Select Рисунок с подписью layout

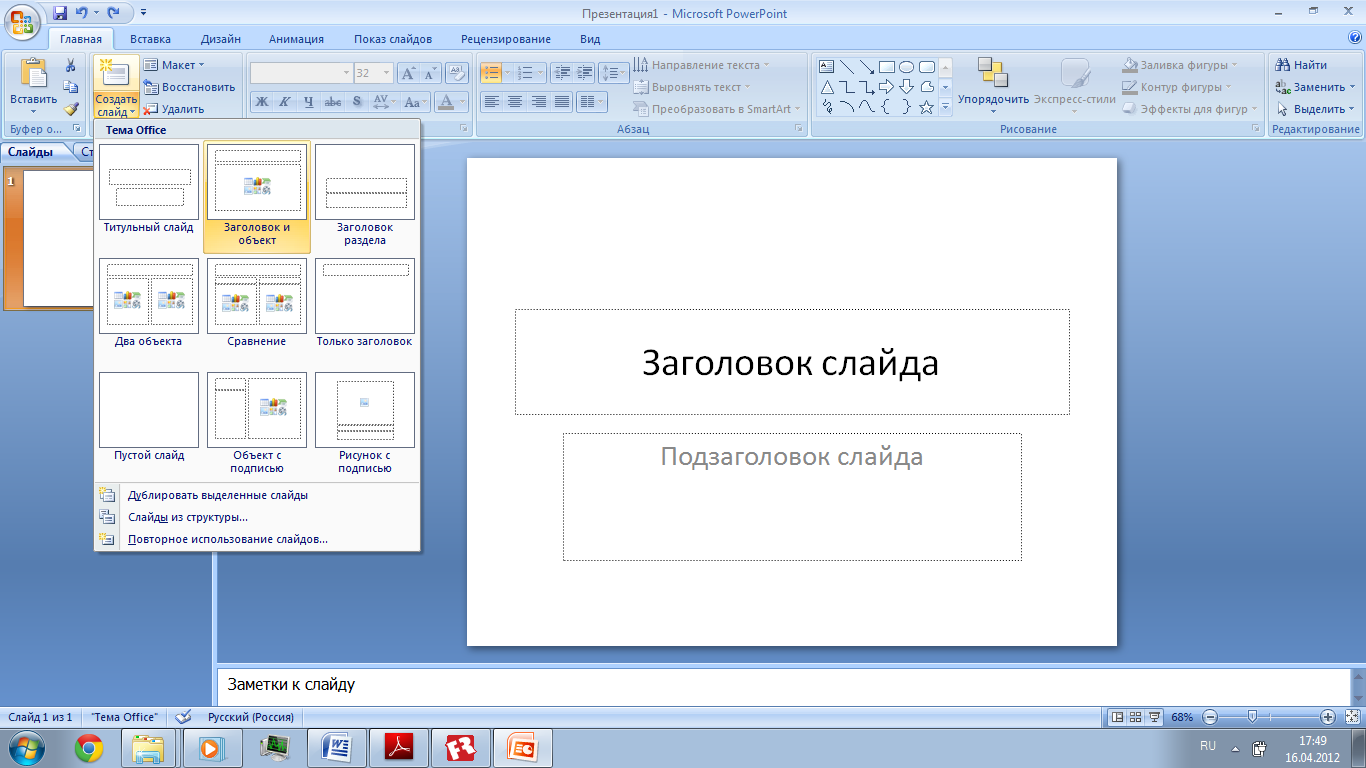point(365,424)
